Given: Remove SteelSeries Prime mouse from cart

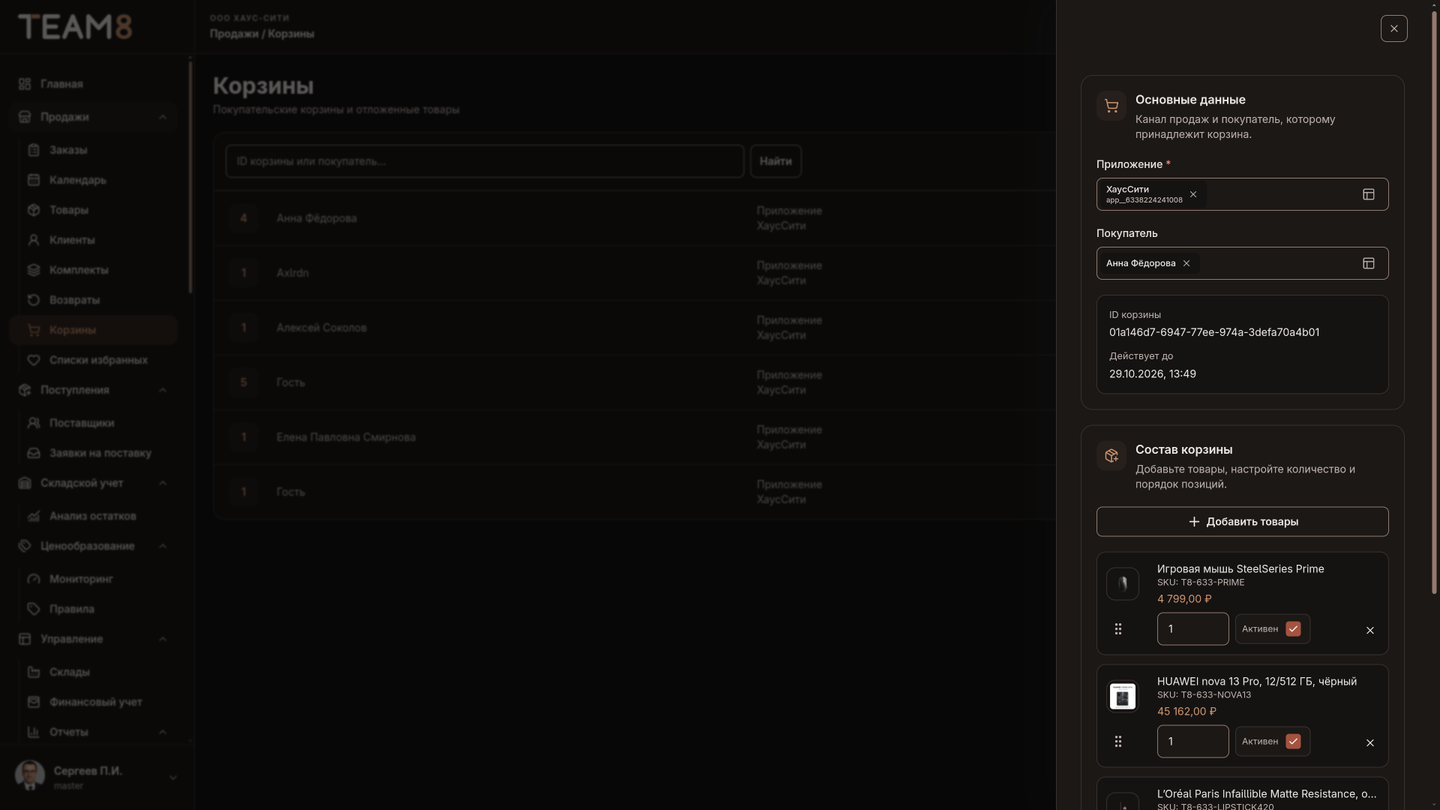Looking at the screenshot, I should click(x=1370, y=630).
